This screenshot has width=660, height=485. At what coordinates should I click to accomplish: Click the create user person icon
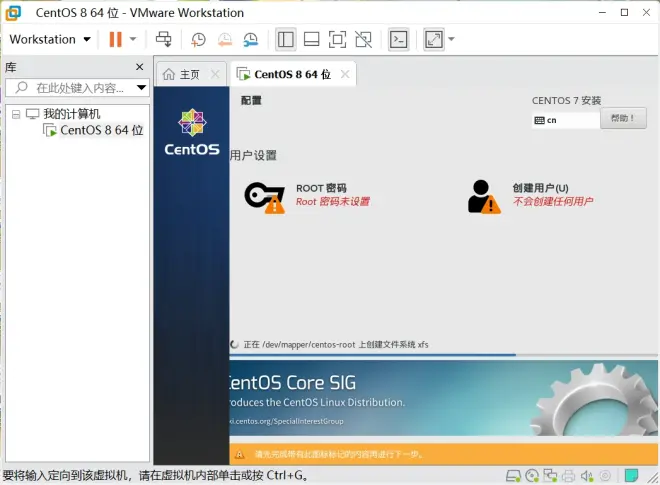pos(484,197)
